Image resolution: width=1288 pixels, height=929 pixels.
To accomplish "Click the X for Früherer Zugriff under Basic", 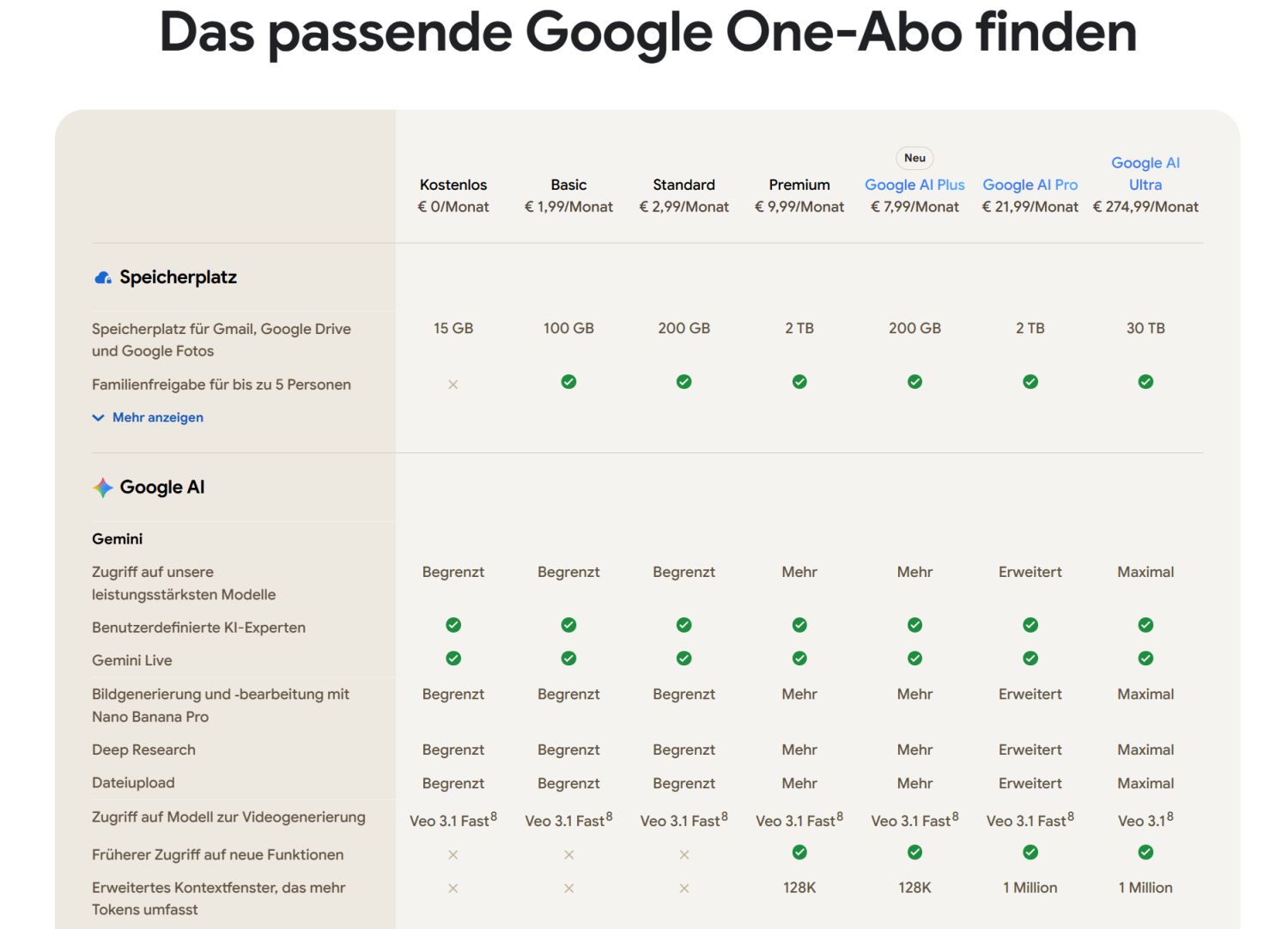I will 568,854.
